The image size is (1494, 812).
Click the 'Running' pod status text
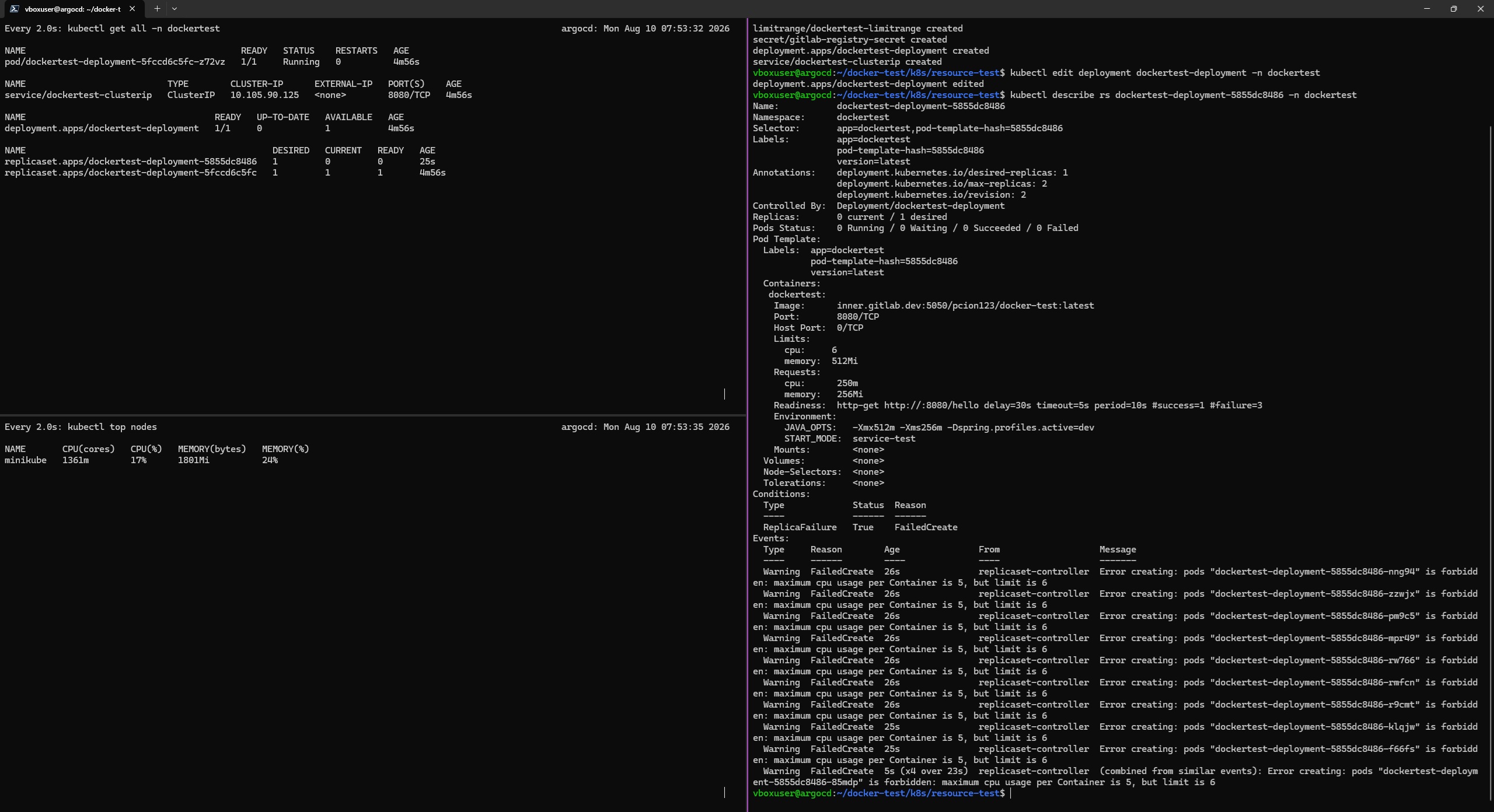[301, 62]
